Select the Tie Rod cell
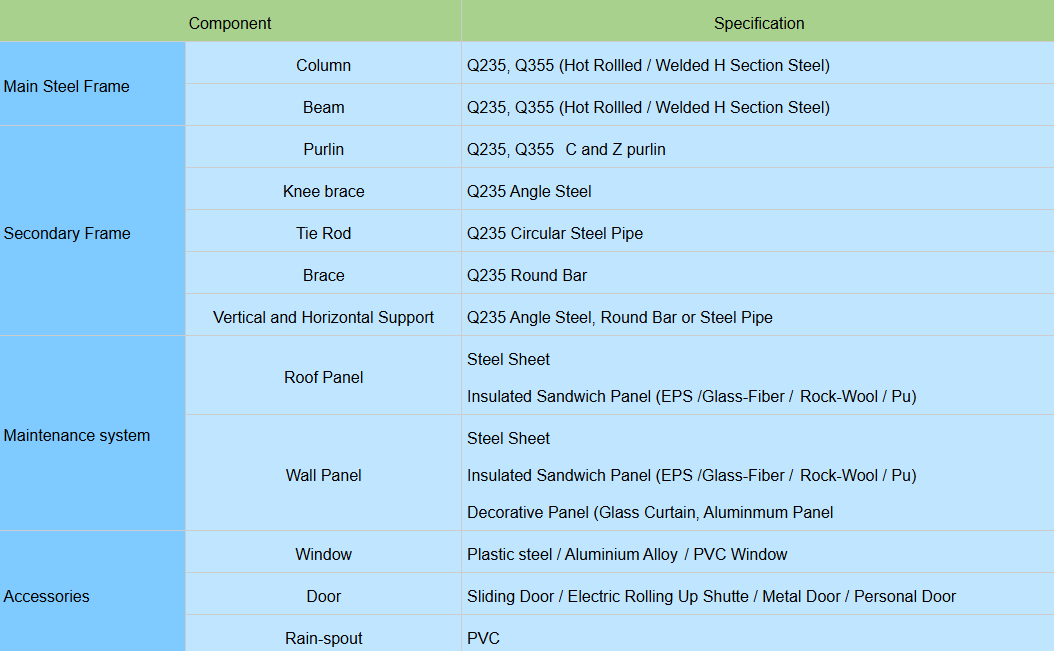The image size is (1054, 651). pos(323,233)
